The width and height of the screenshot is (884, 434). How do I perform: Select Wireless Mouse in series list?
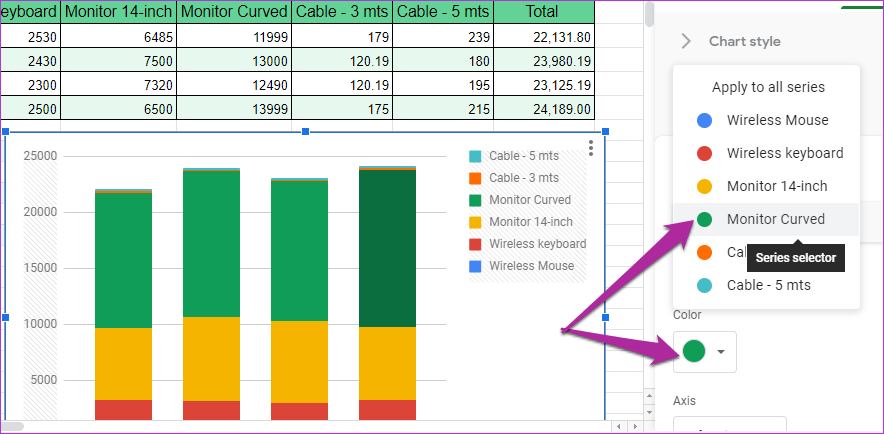point(777,120)
